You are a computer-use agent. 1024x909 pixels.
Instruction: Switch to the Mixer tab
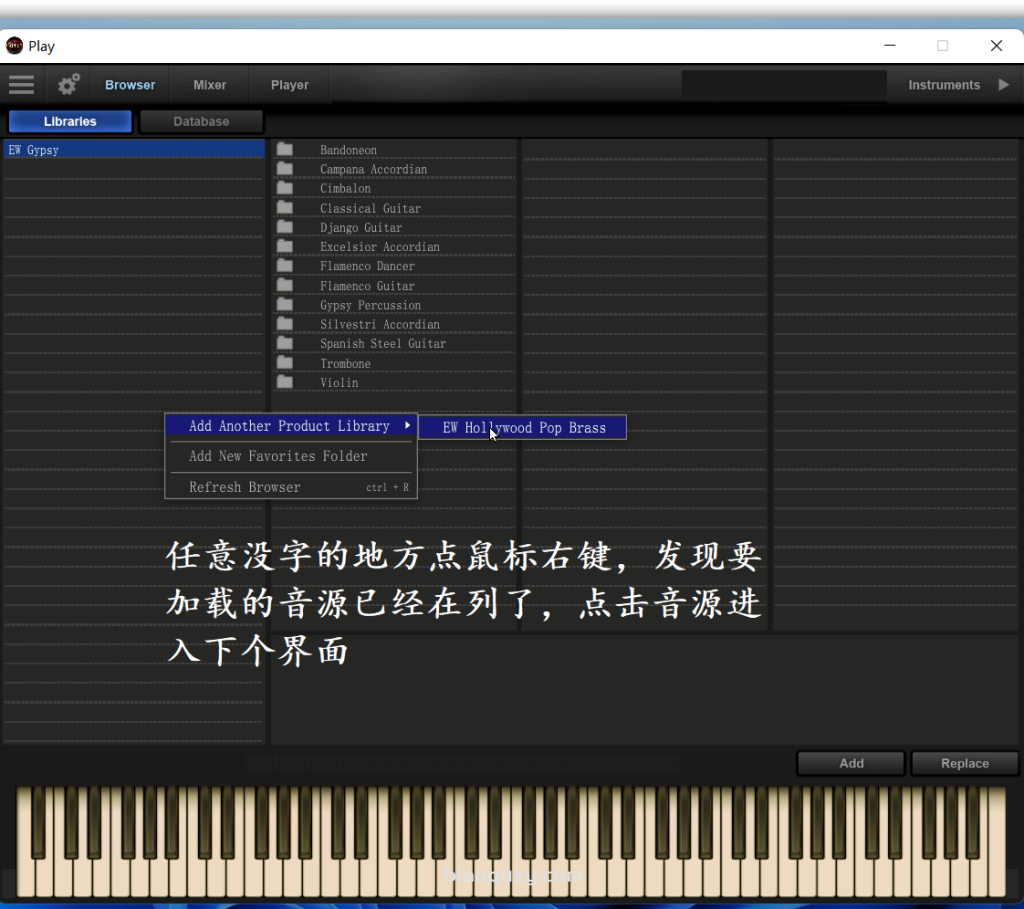(x=210, y=85)
